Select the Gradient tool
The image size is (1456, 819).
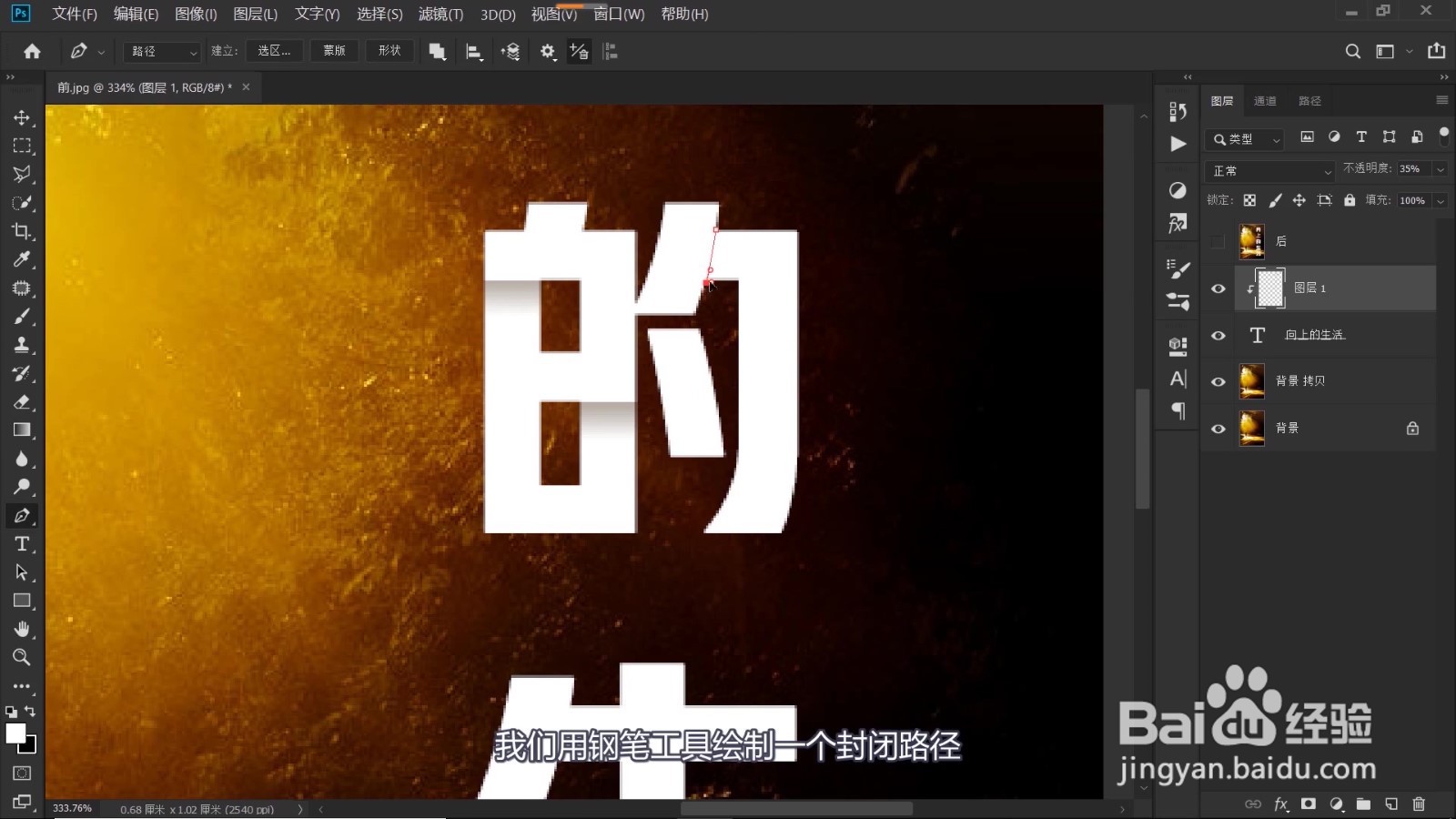click(22, 430)
